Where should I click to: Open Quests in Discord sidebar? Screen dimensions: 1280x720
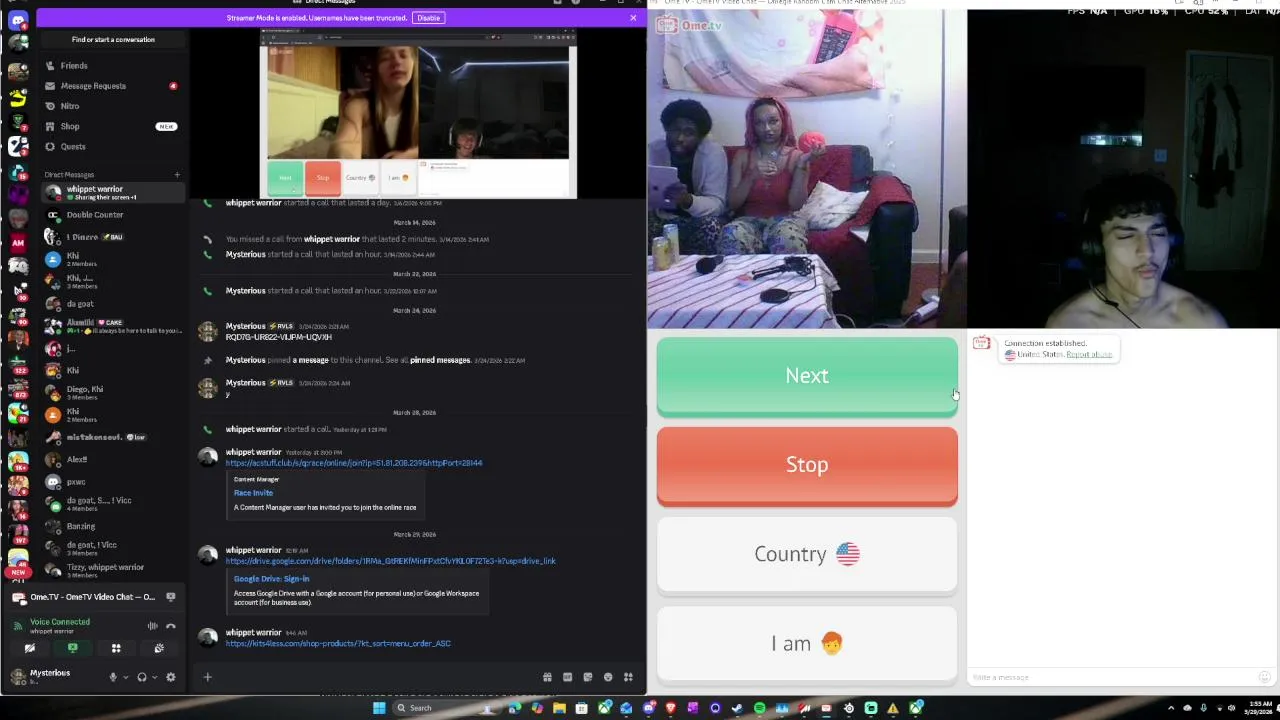coord(73,147)
